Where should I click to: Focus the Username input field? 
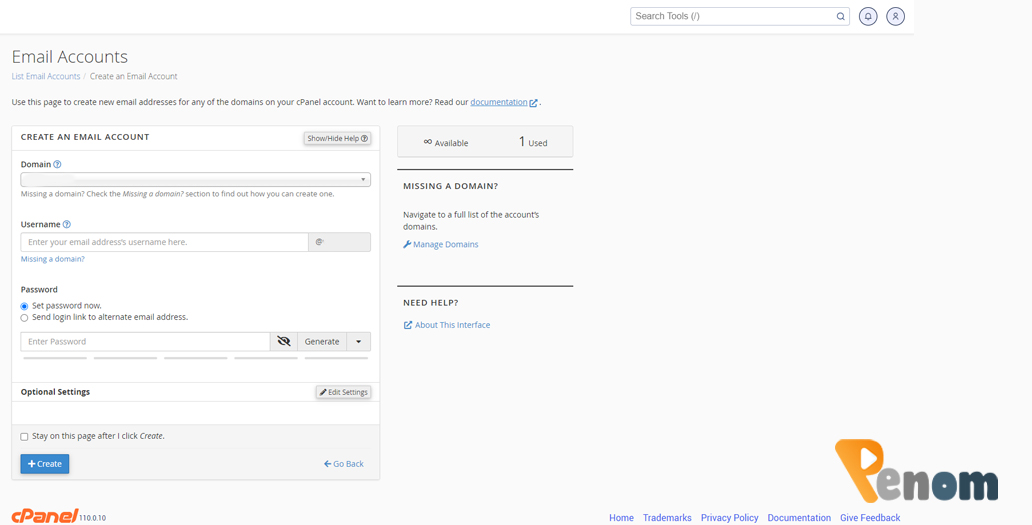tap(165, 242)
